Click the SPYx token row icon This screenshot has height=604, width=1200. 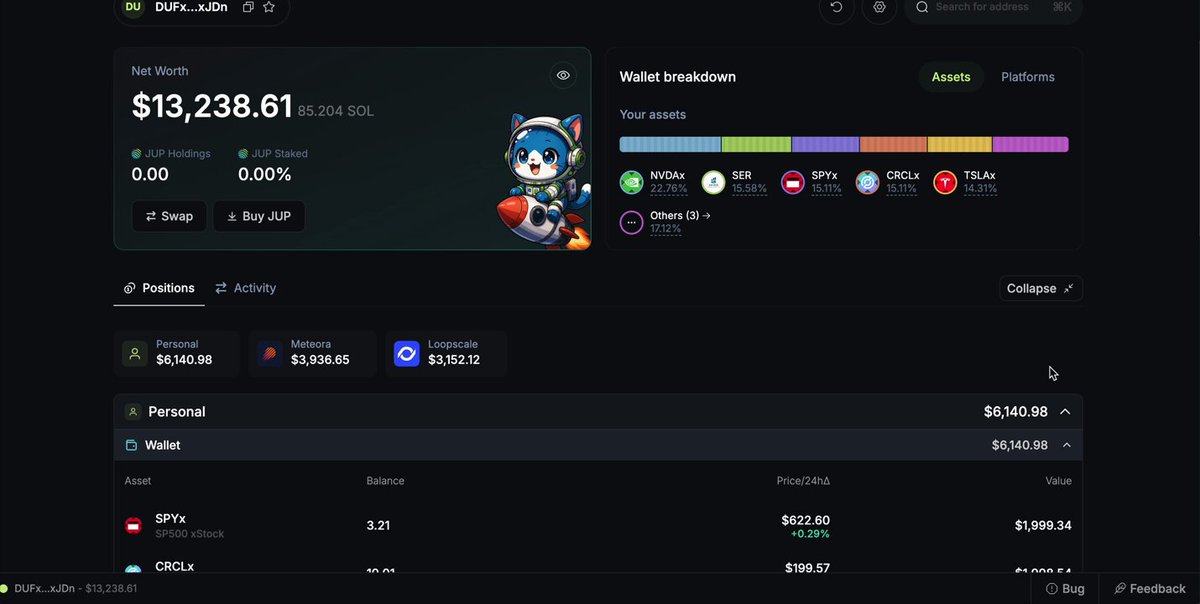tap(133, 525)
